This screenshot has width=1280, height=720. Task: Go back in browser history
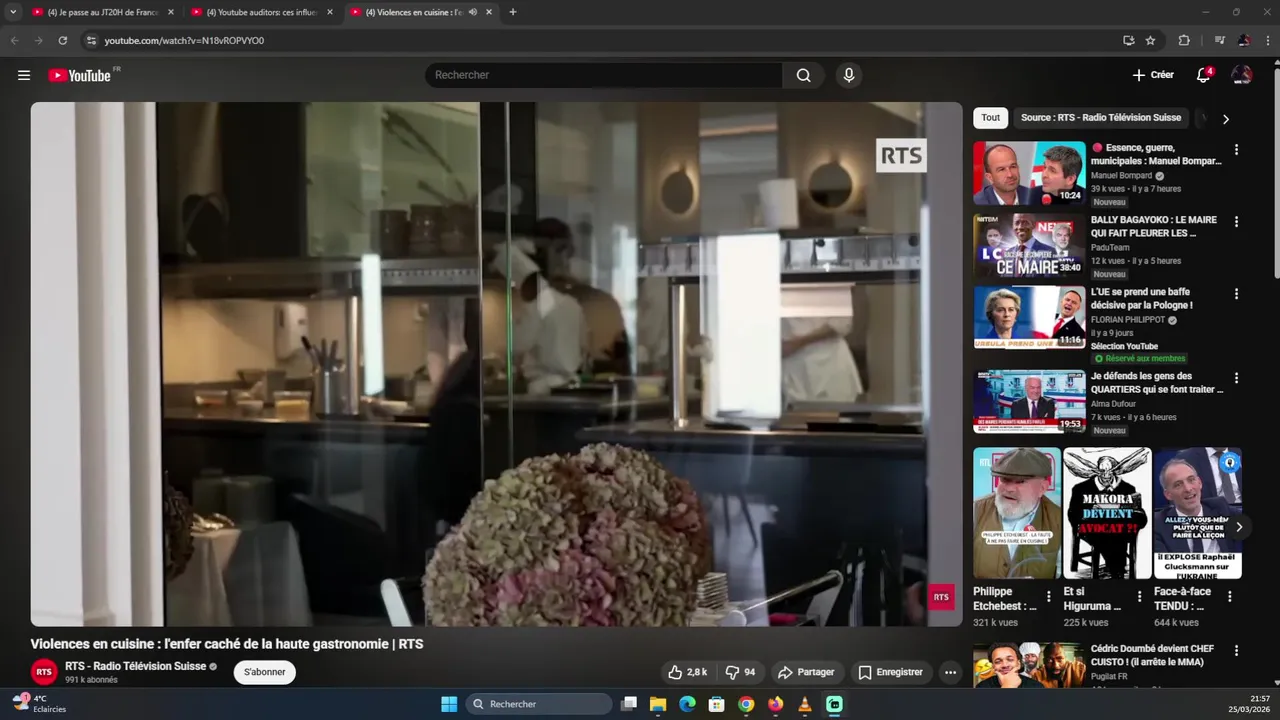coord(14,41)
